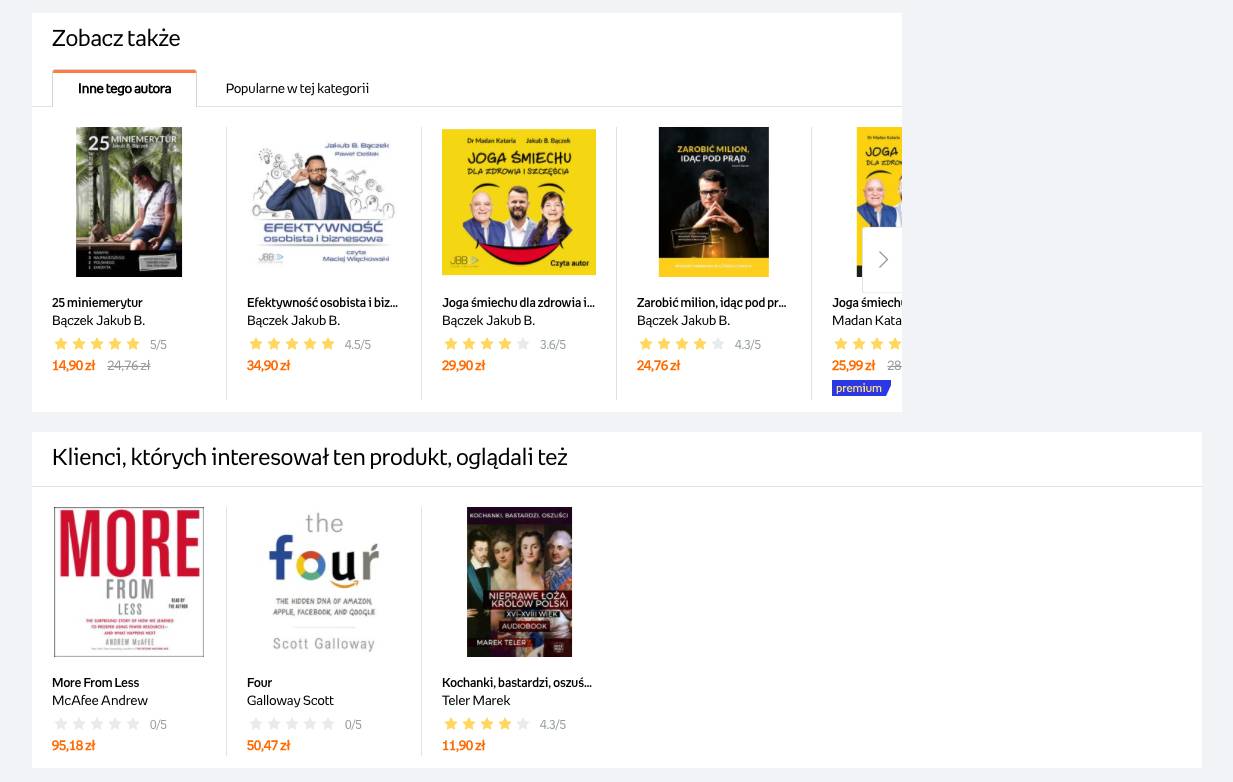Image resolution: width=1233 pixels, height=782 pixels.
Task: Open 'Efektywność osobista i biznesowa' cover image
Action: [x=324, y=202]
